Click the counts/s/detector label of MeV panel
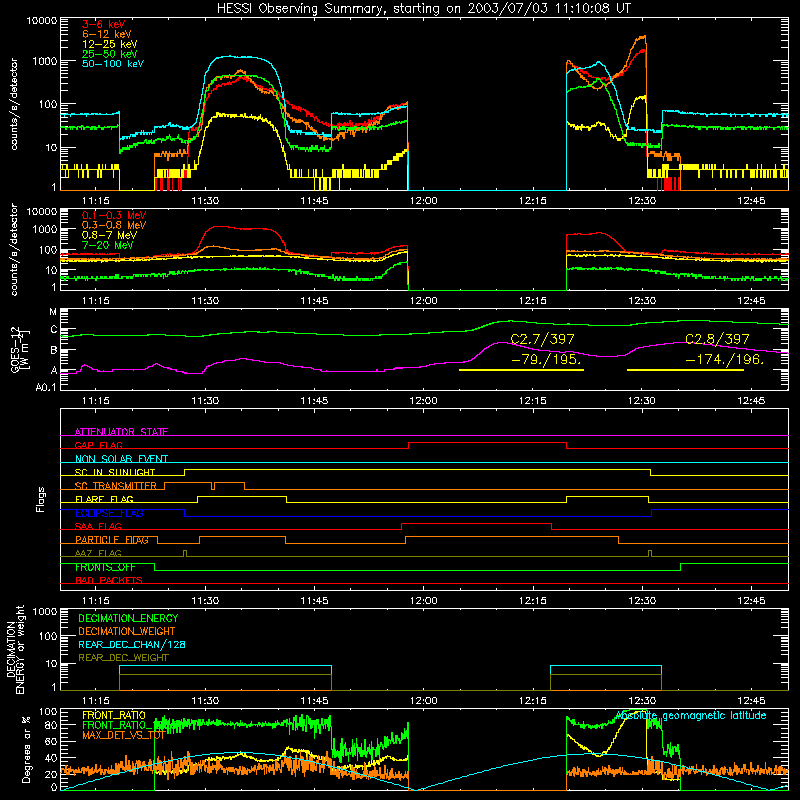 [x=14, y=249]
